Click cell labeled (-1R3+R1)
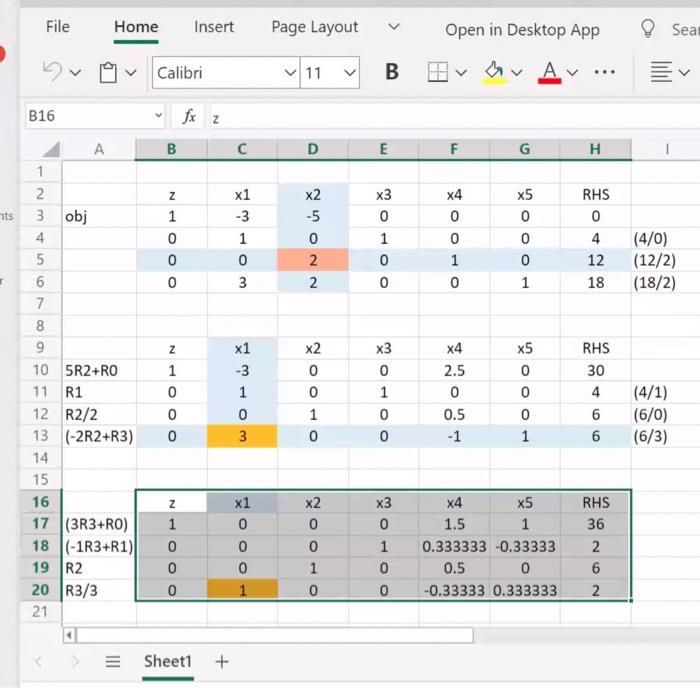The width and height of the screenshot is (700, 688). click(x=99, y=546)
